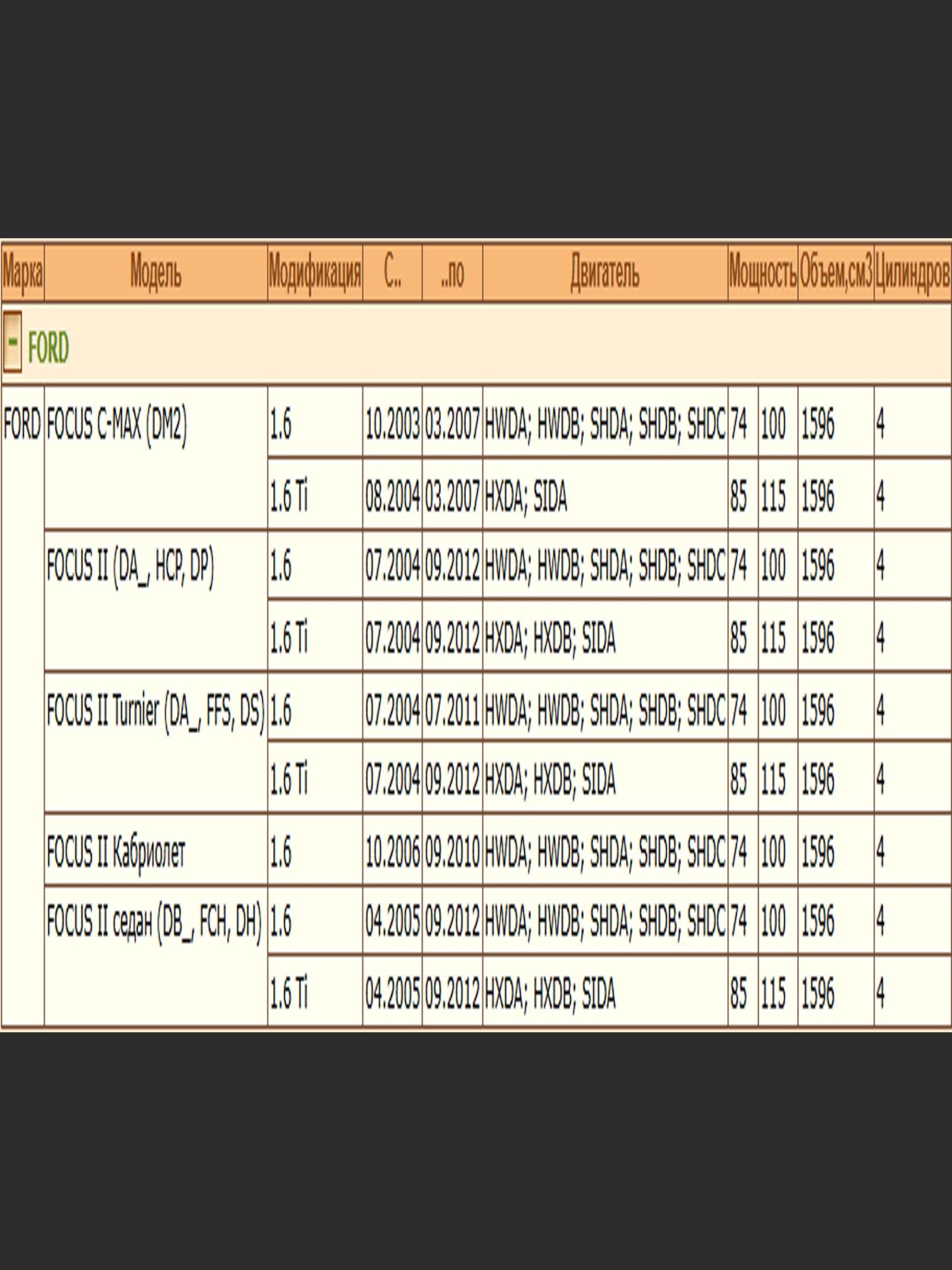Click the Мощность column header

[x=763, y=273]
